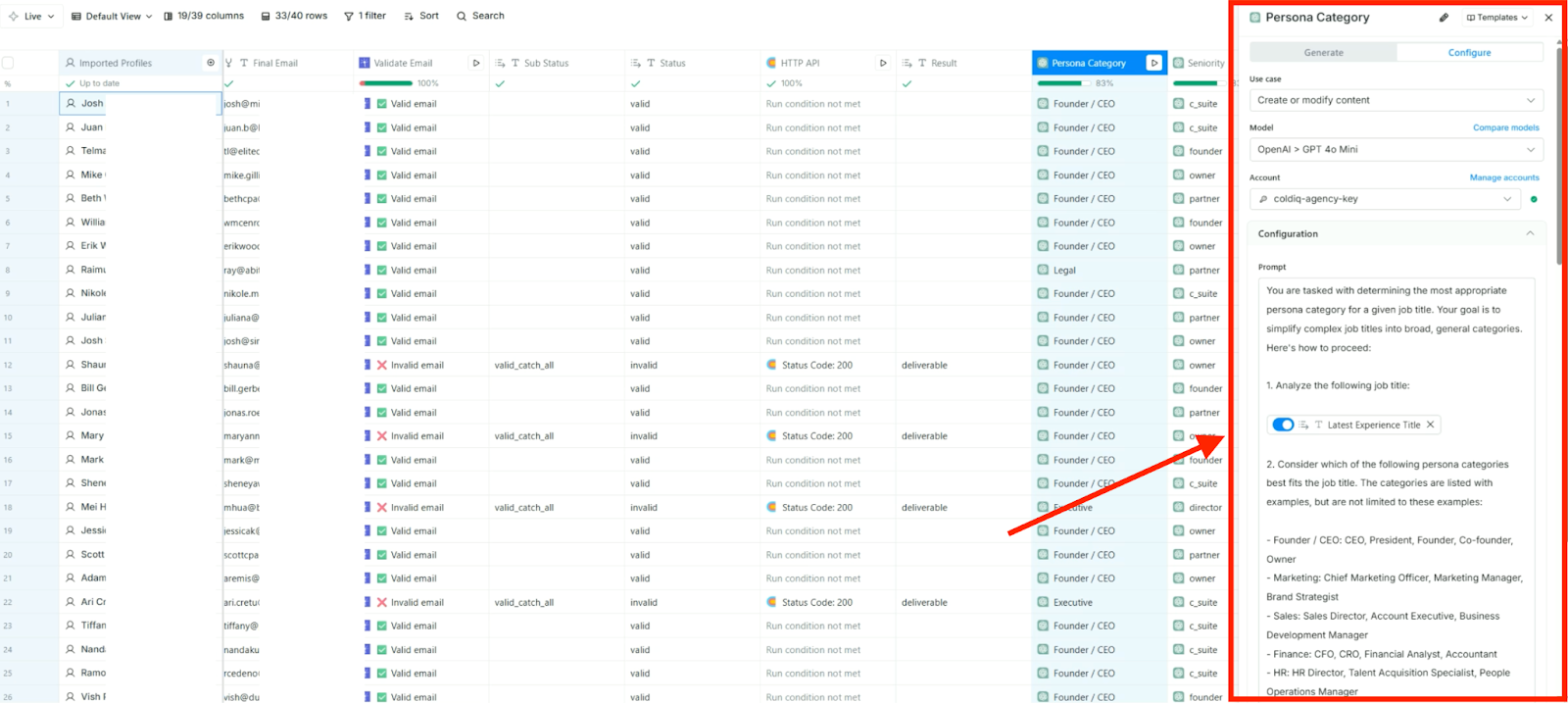This screenshot has width=1568, height=703.
Task: Open the Use case dropdown
Action: [x=1396, y=100]
